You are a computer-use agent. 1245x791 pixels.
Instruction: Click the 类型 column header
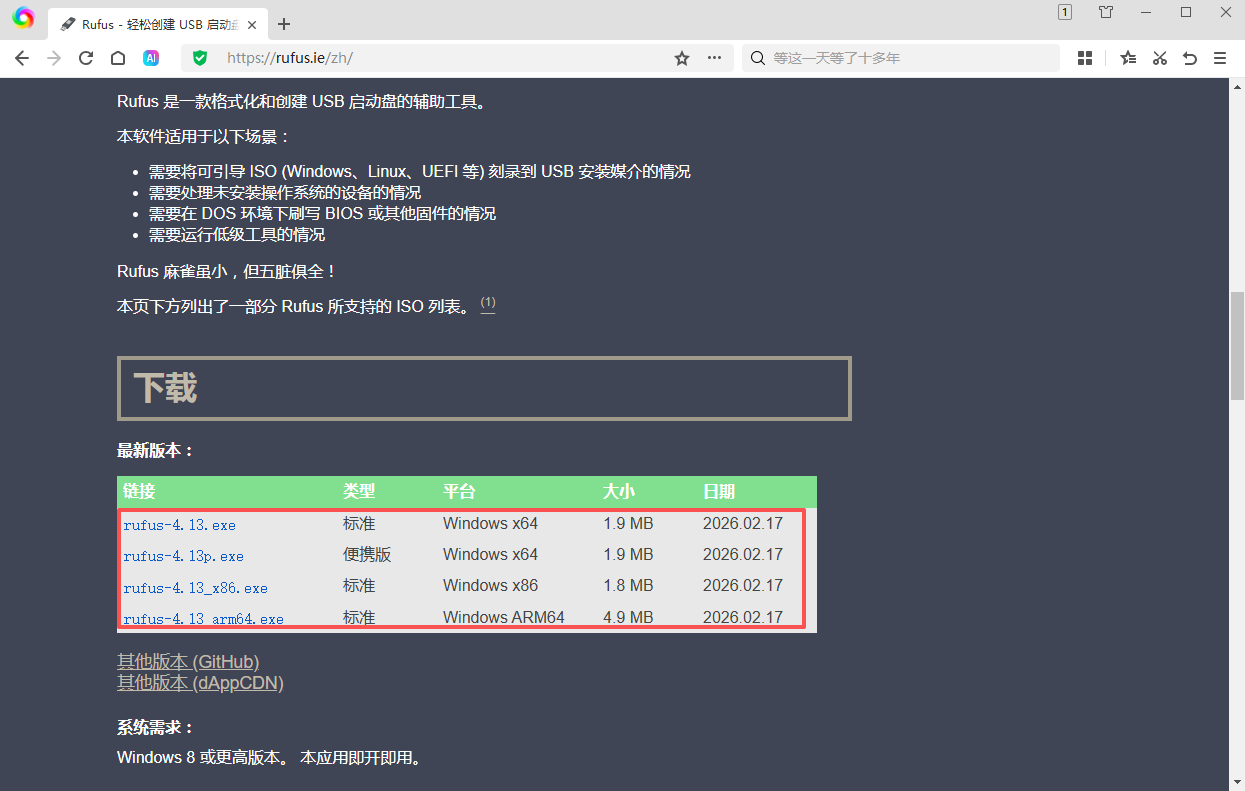(359, 491)
